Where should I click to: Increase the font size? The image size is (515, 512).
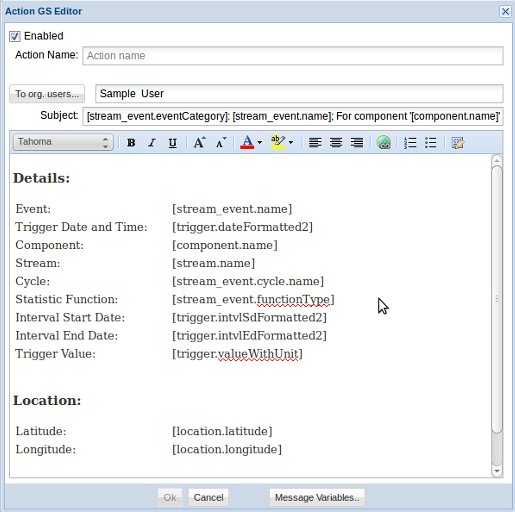(x=200, y=143)
